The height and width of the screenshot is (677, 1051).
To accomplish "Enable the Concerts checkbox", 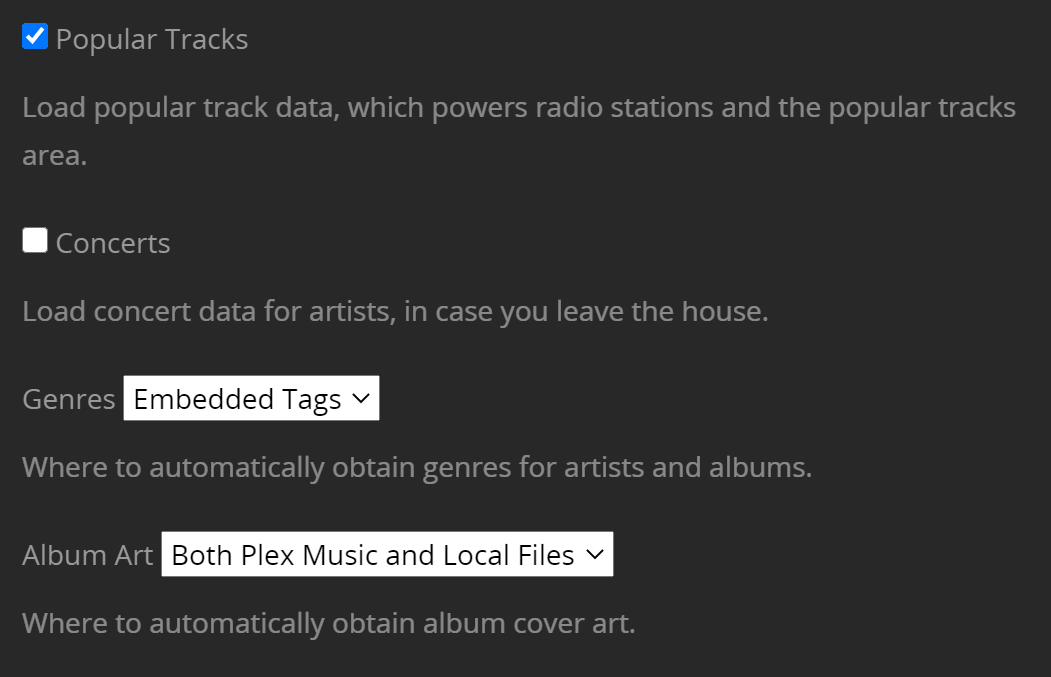I will pos(35,241).
